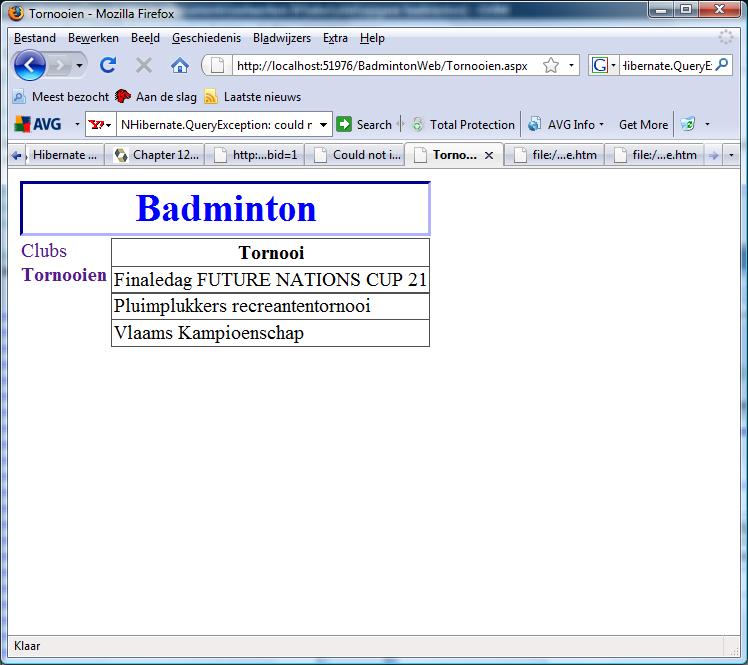Open Total Protection in AVG toolbar
The width and height of the screenshot is (748, 665).
pos(463,125)
